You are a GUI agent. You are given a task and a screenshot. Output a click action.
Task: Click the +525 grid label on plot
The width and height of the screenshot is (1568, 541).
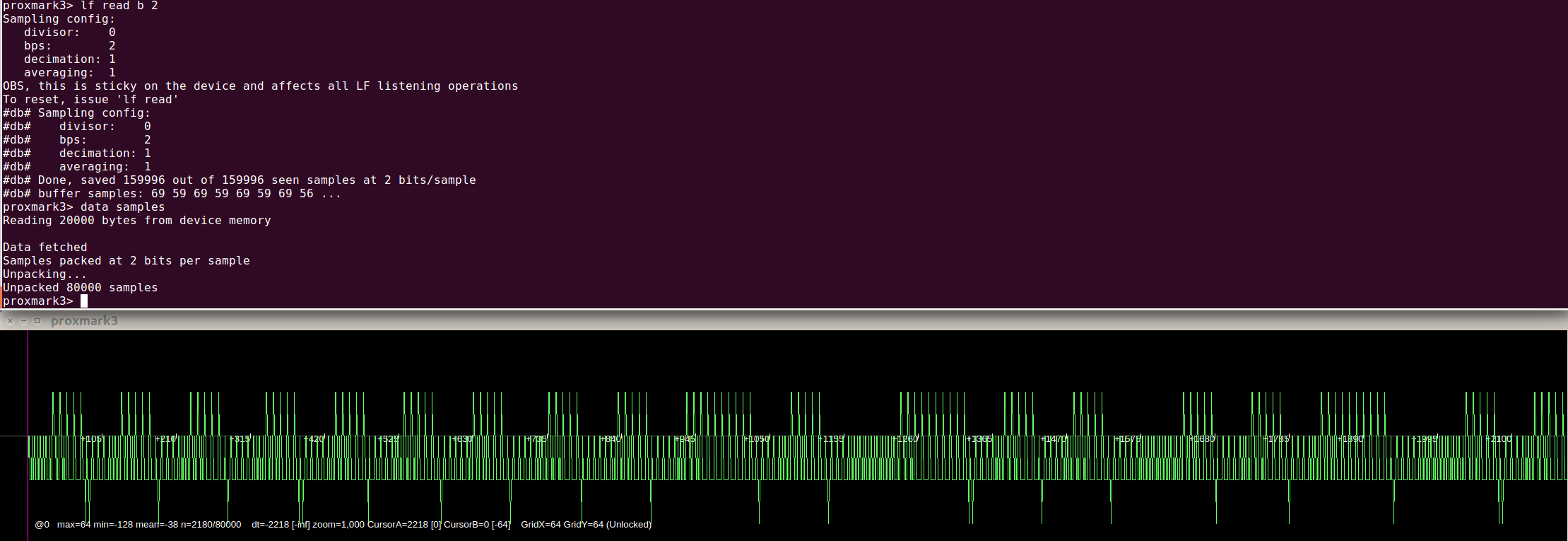(x=389, y=439)
